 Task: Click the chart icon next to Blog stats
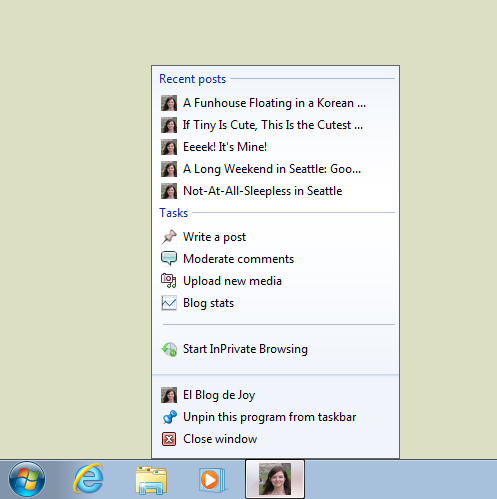pos(169,303)
